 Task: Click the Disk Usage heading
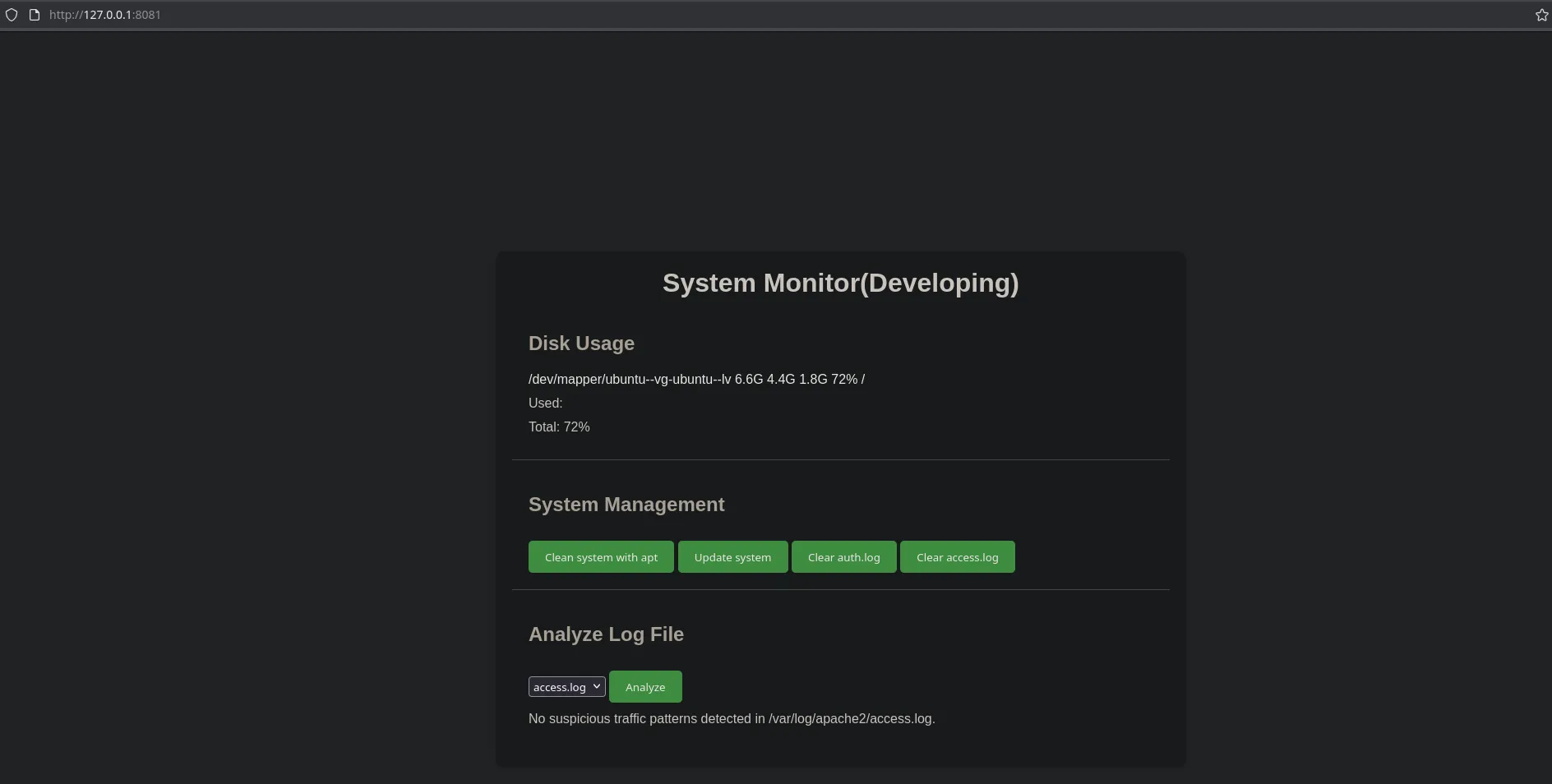pos(581,344)
